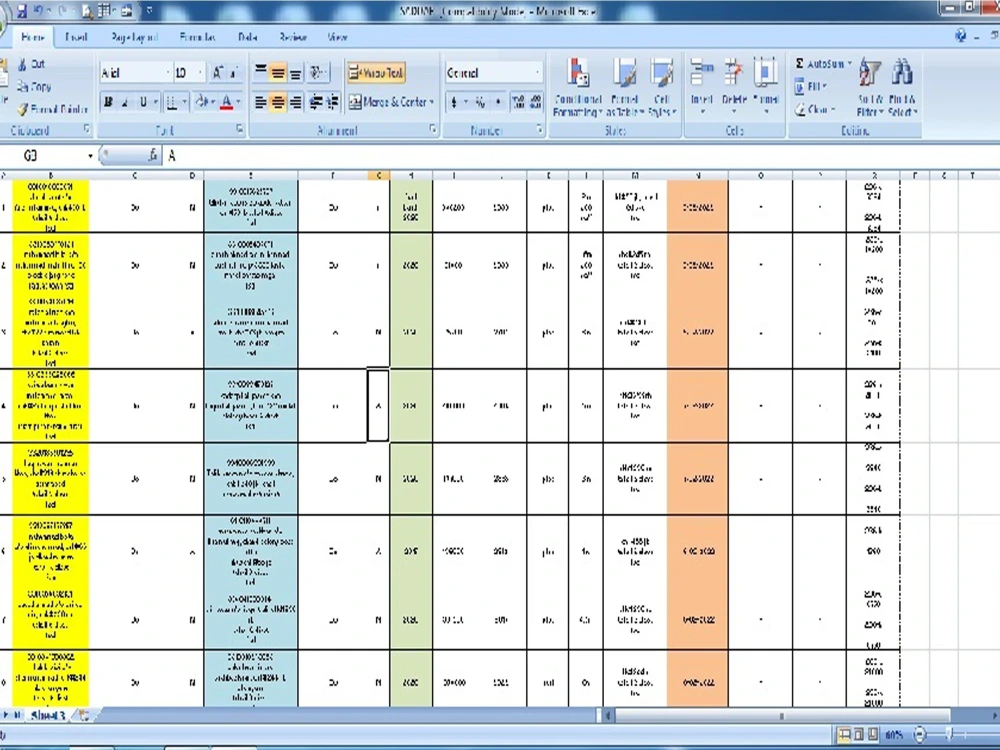The width and height of the screenshot is (1000, 750).
Task: Open the Arial font name dropdown
Action: pos(168,73)
